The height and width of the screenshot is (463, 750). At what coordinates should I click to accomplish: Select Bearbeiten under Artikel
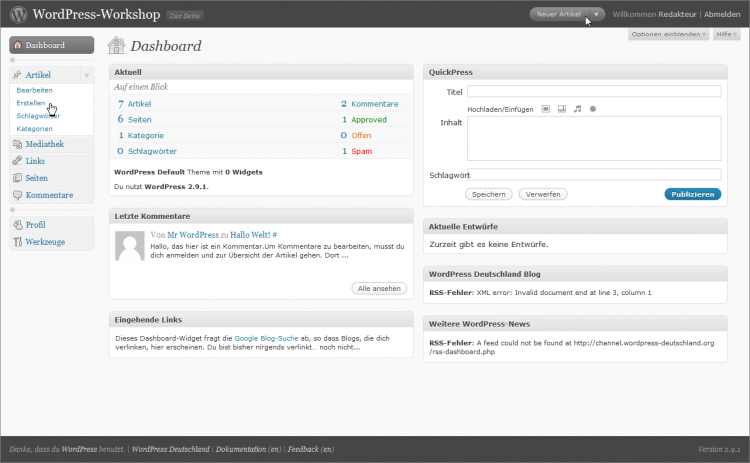coord(34,90)
